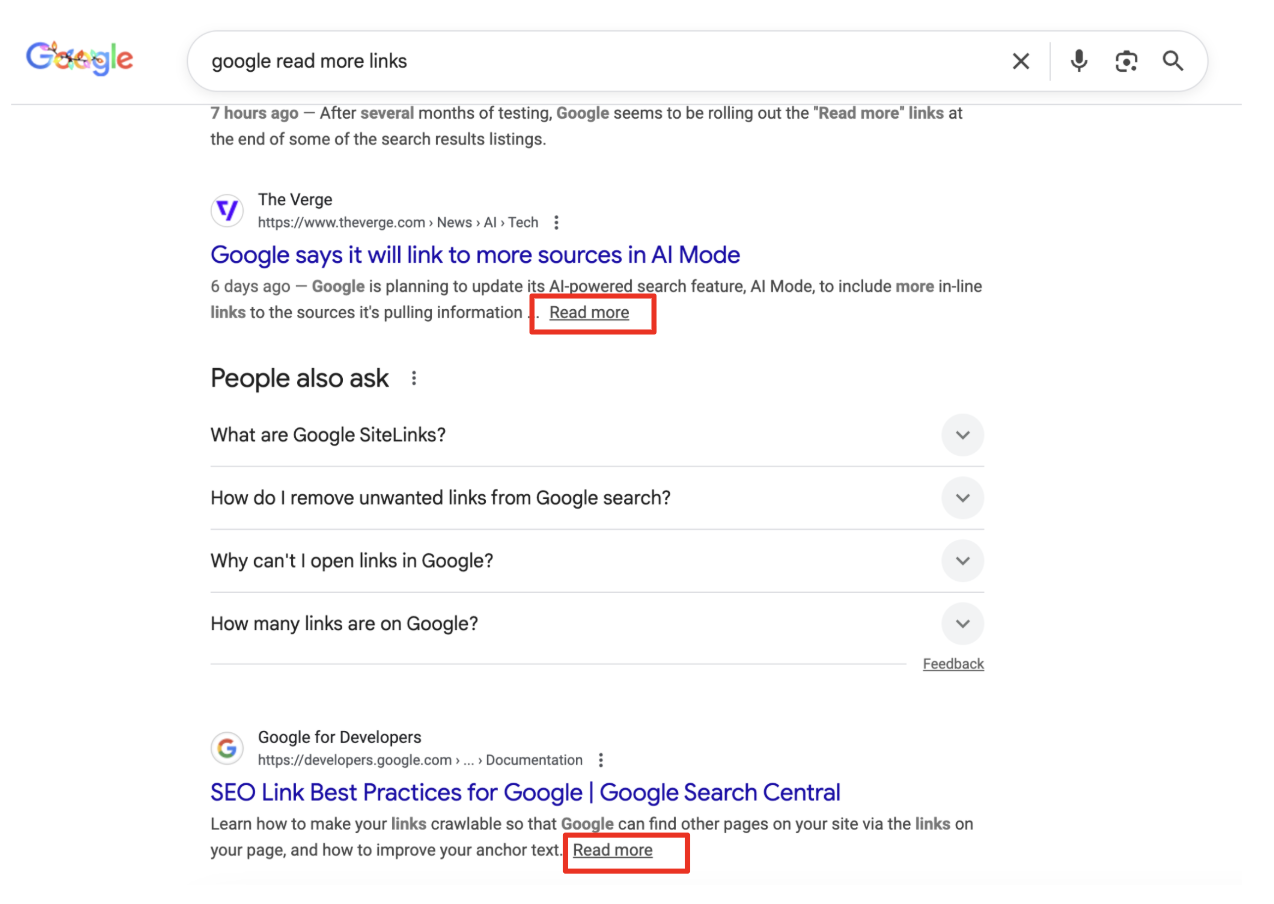This screenshot has width=1274, height=904.
Task: Open the three-dot menu beside People also ask
Action: [413, 378]
